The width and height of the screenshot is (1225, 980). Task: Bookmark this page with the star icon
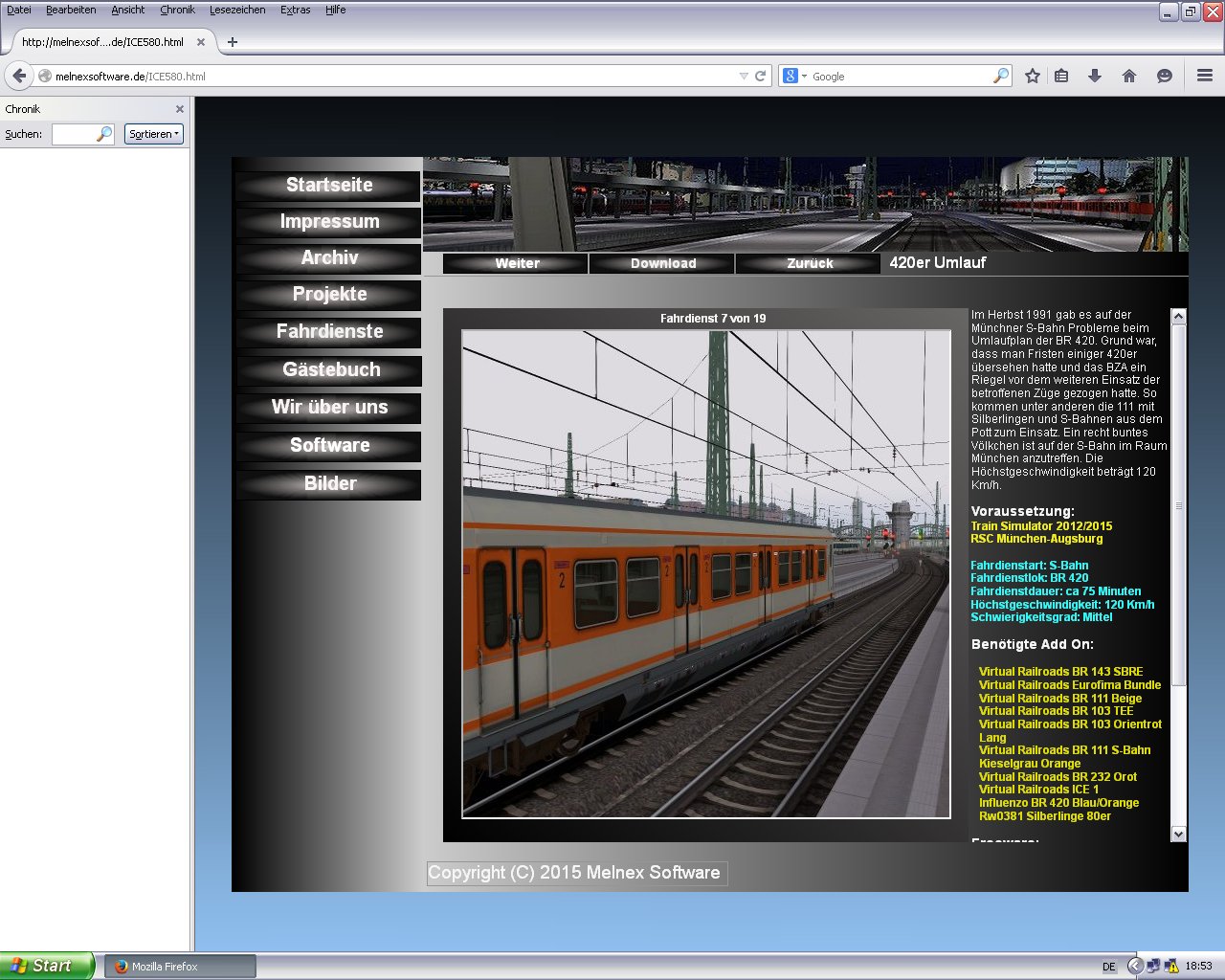point(1032,76)
